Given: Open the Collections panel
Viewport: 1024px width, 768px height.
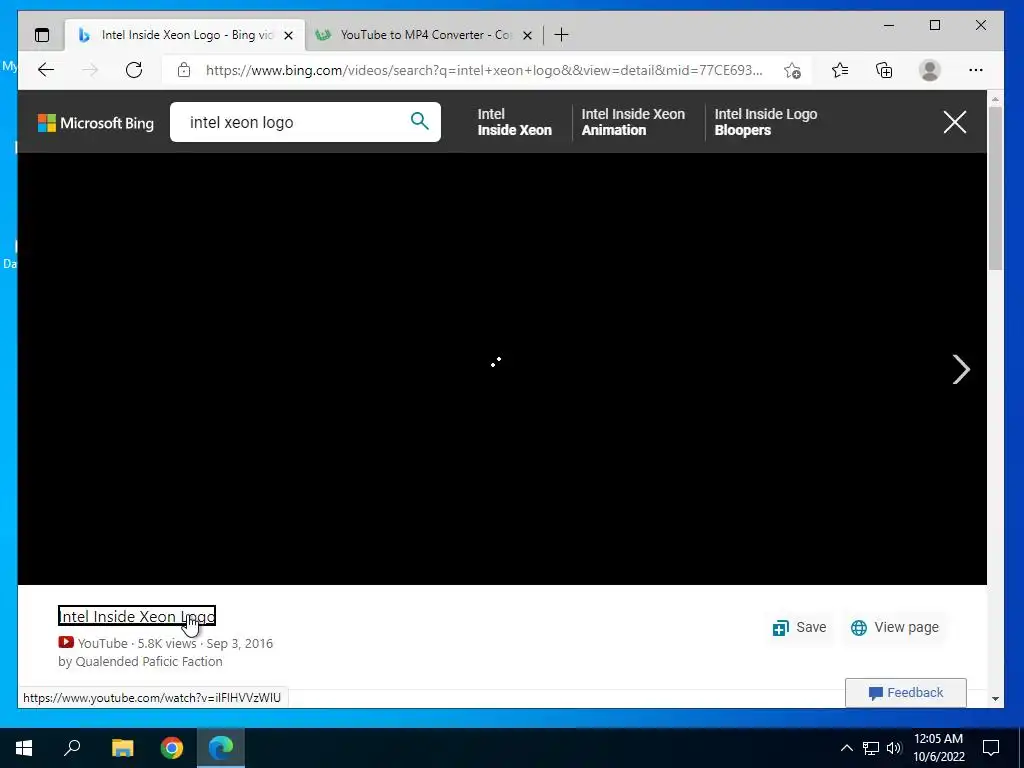Looking at the screenshot, I should tap(884, 70).
